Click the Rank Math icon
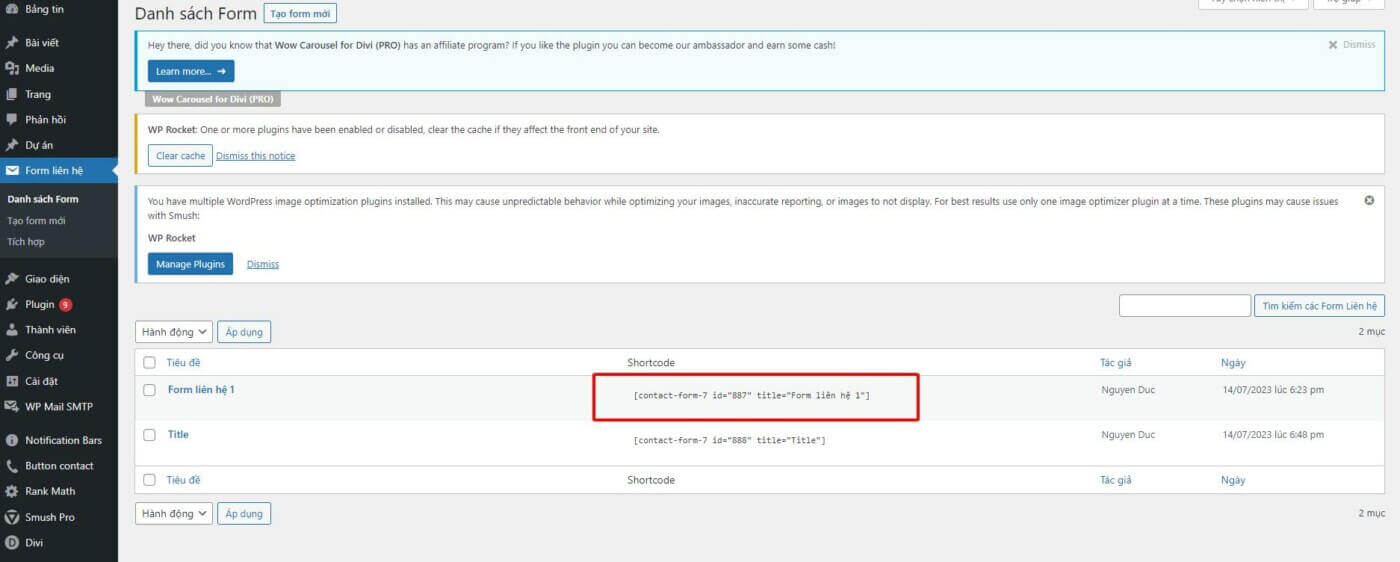 point(12,491)
